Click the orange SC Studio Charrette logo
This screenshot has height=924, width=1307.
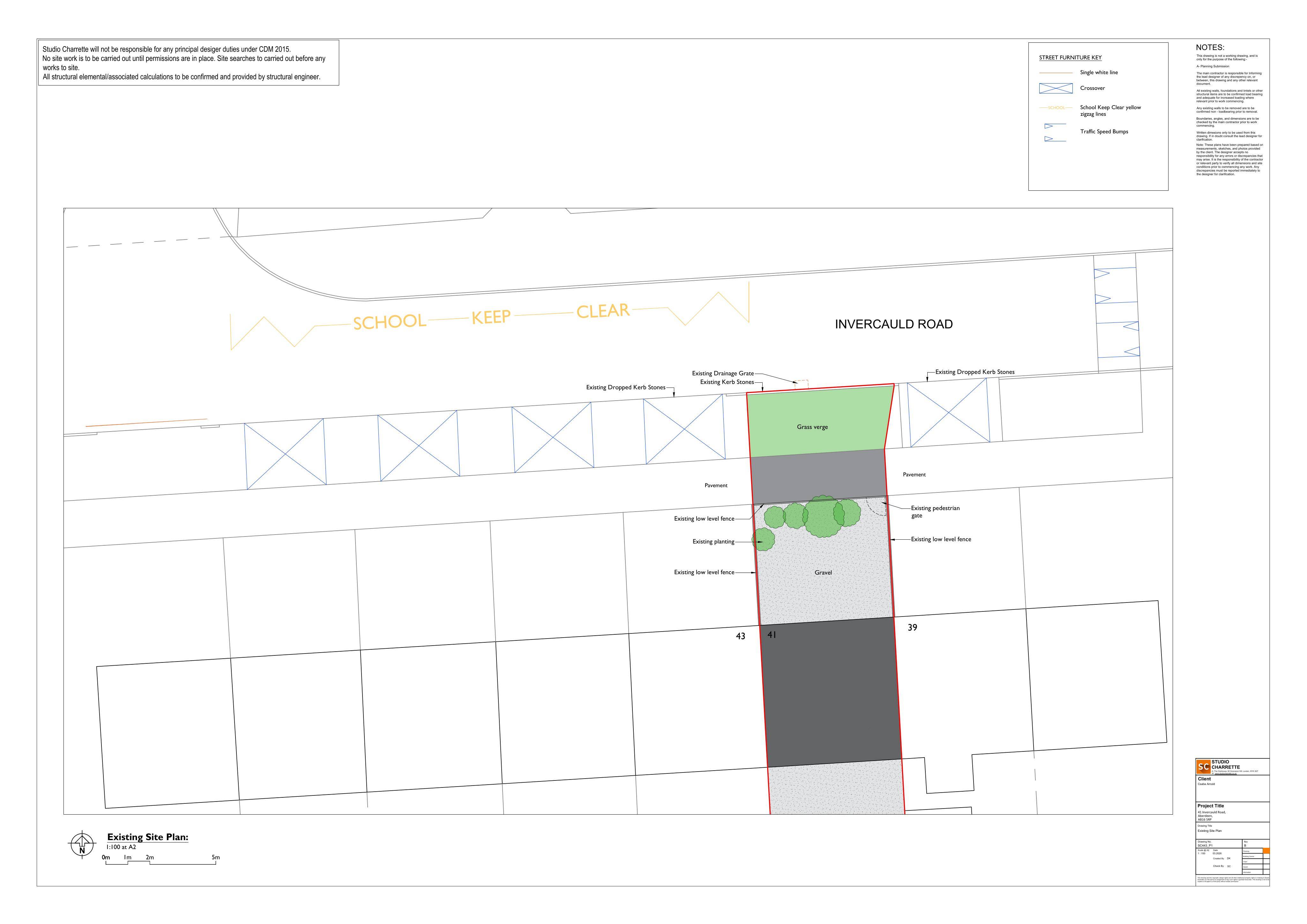click(1203, 767)
